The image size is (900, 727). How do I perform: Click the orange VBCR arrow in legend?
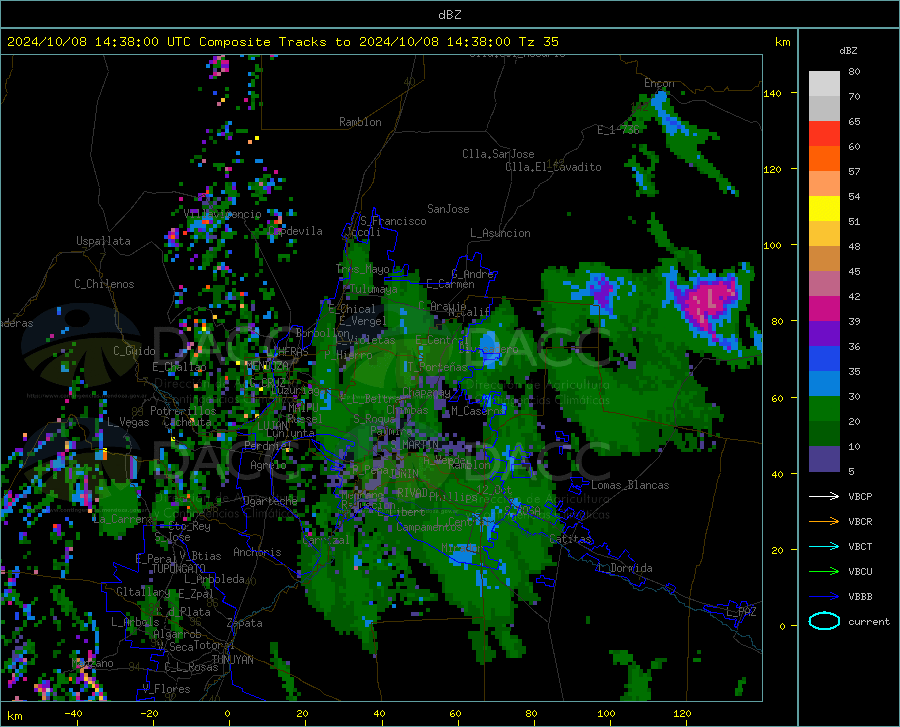[x=824, y=522]
